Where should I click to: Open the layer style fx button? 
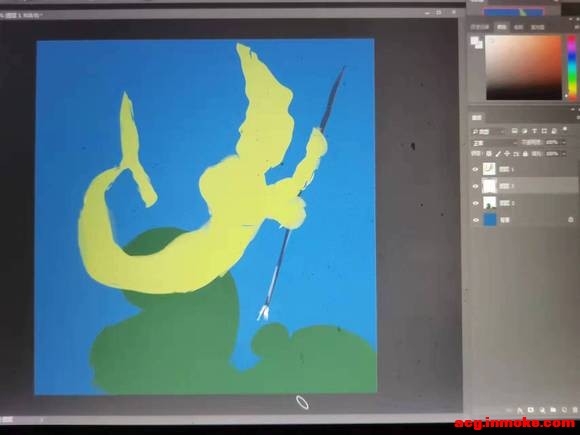pos(520,411)
